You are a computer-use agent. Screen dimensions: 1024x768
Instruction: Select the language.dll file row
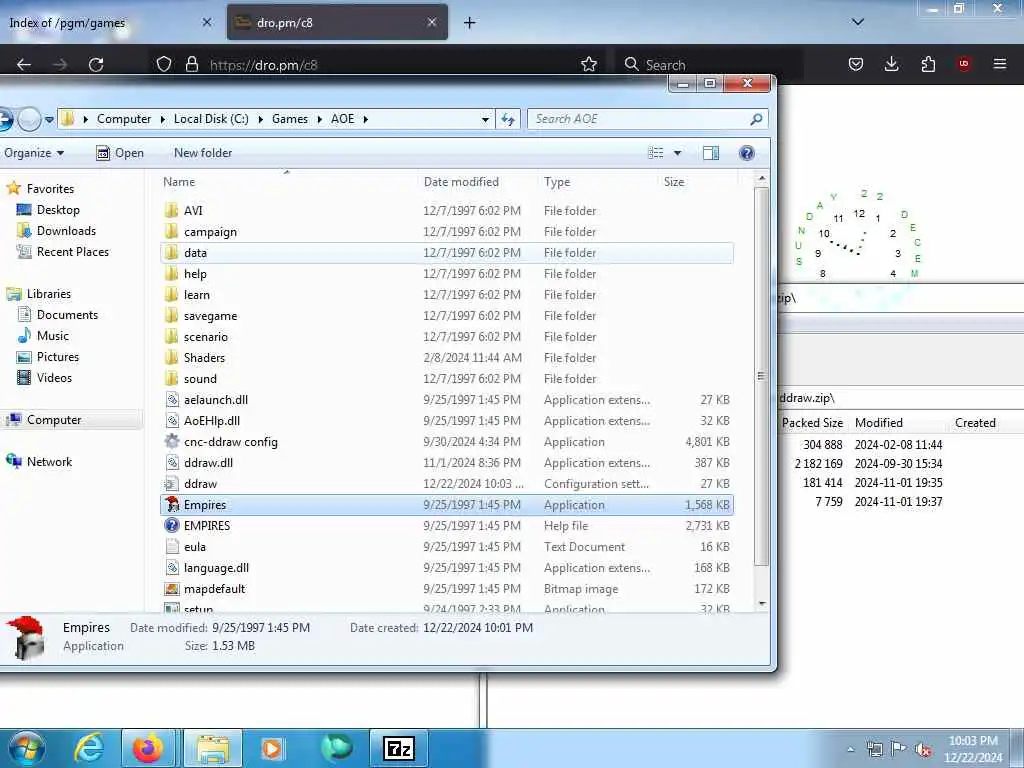click(447, 568)
